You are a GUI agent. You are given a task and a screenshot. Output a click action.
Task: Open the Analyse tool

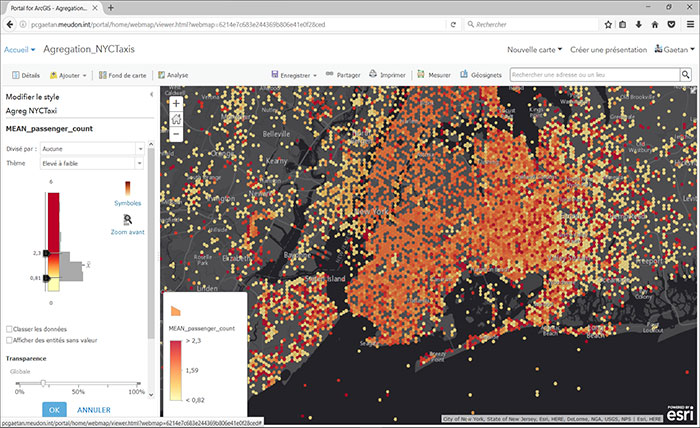(x=173, y=75)
